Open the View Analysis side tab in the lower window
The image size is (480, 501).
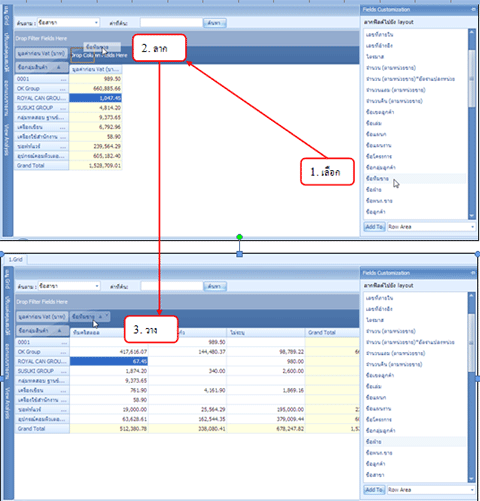8,403
